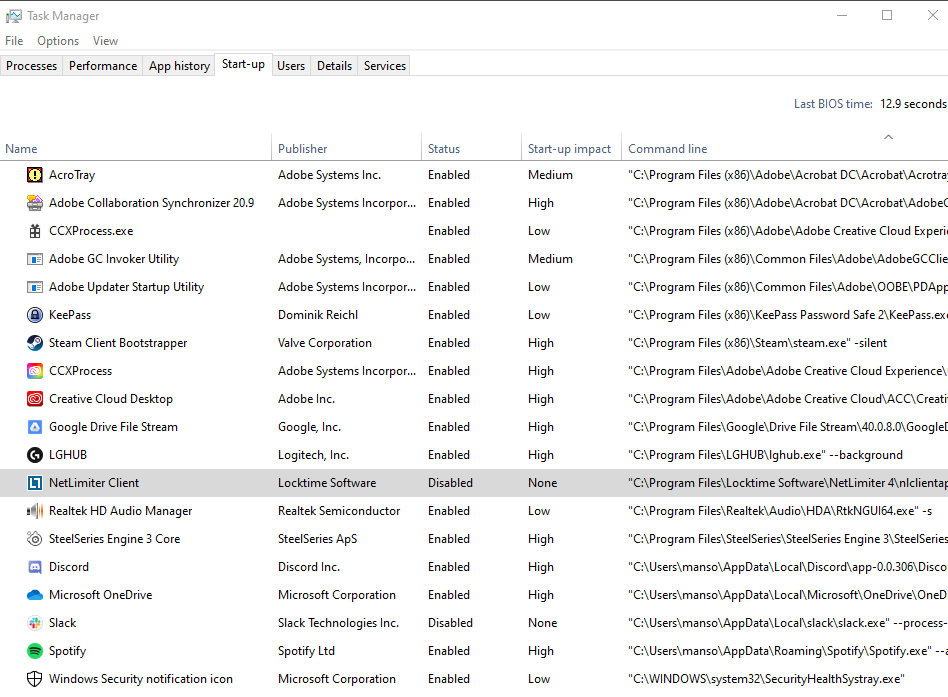Sort by the Start-up impact column header
The image size is (948, 697).
[x=569, y=149]
